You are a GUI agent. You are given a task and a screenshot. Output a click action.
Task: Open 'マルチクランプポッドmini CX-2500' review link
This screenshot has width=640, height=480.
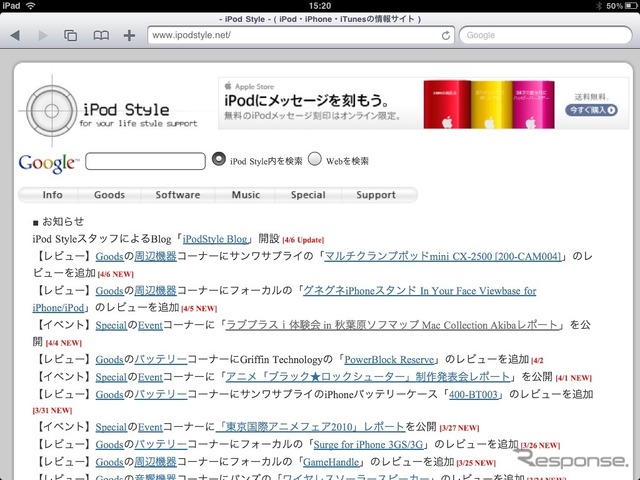[x=442, y=256]
